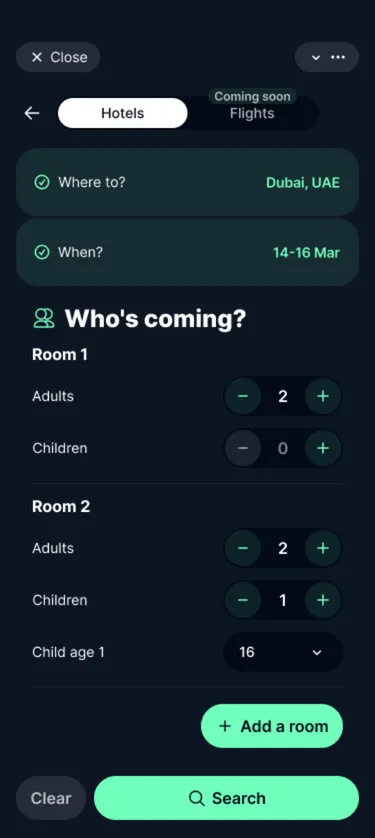Decrease Room 2 adults count
Viewport: 375px width, 838px height.
(x=243, y=548)
